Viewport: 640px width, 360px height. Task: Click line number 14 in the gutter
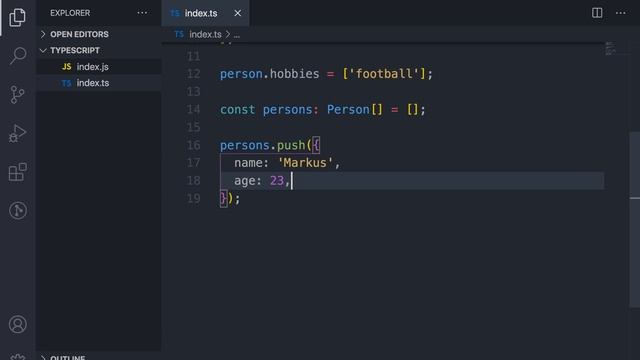point(193,109)
